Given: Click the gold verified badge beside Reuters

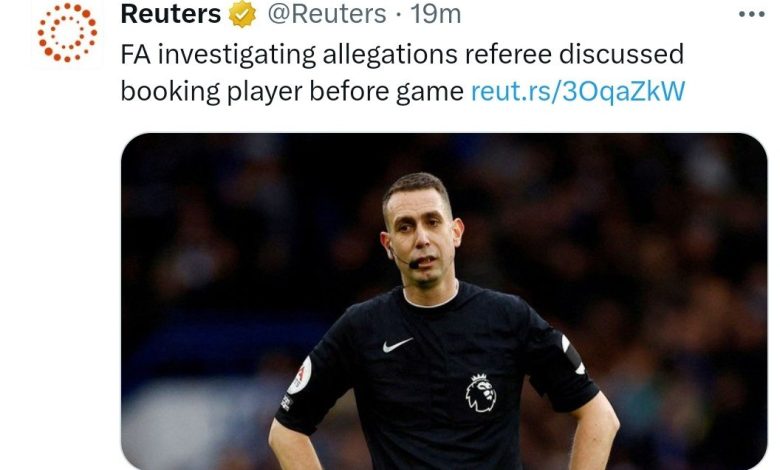Looking at the screenshot, I should [x=242, y=14].
